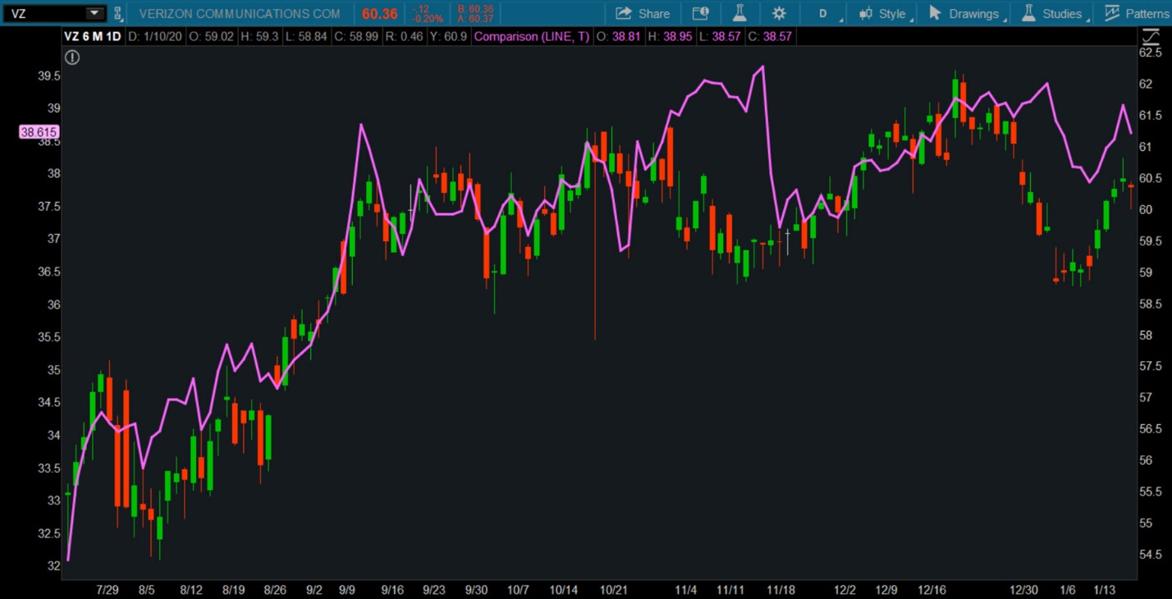This screenshot has width=1172, height=599.
Task: Open the VZ symbol dropdown arrow
Action: 94,13
